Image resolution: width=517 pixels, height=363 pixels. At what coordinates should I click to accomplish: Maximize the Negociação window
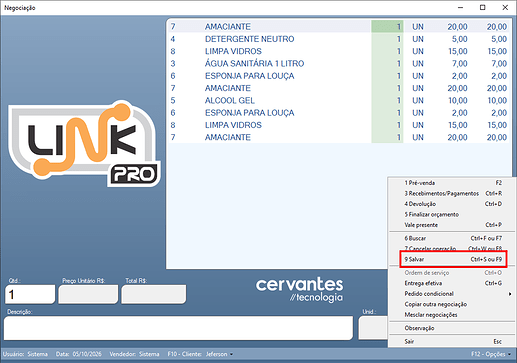(x=483, y=7)
